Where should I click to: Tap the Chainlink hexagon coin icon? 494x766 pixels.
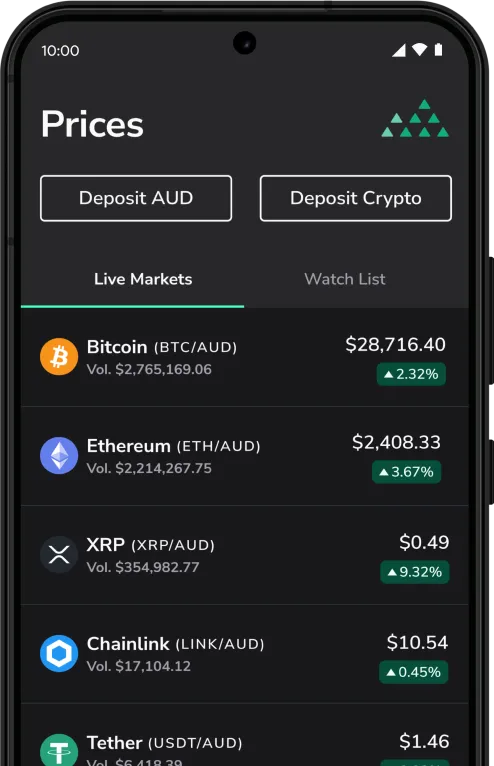click(x=59, y=653)
